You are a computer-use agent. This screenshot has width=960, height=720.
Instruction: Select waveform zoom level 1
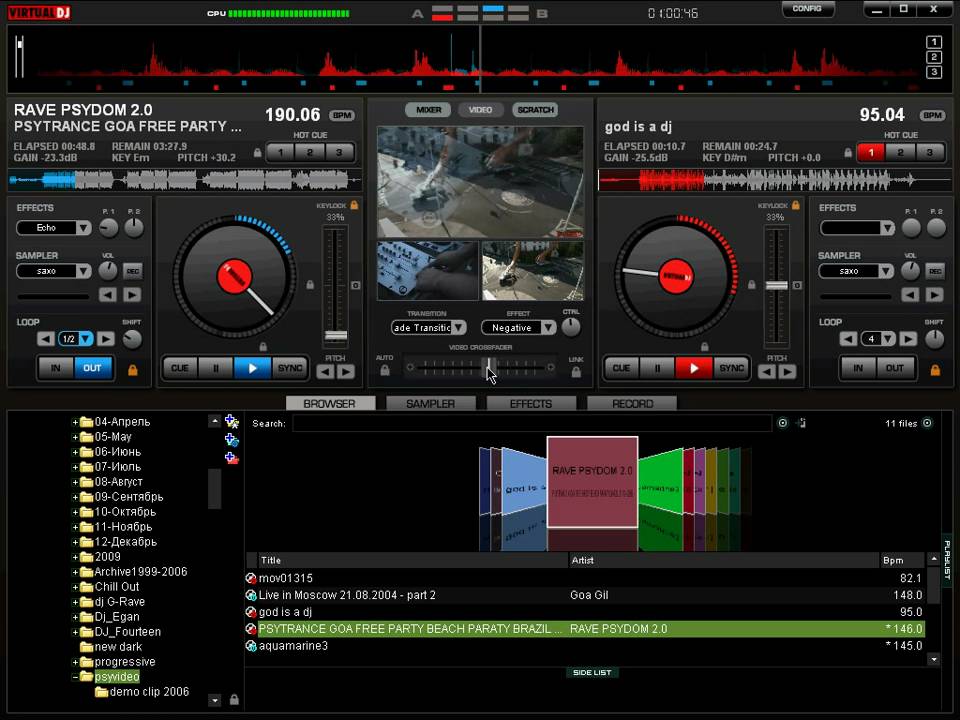934,42
